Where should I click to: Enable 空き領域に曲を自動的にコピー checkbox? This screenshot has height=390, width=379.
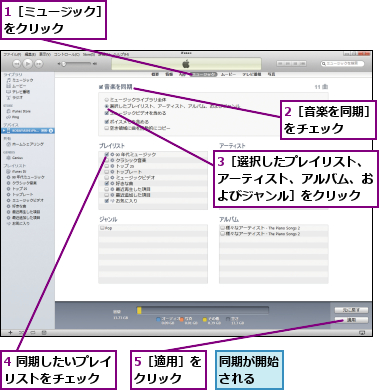107,128
